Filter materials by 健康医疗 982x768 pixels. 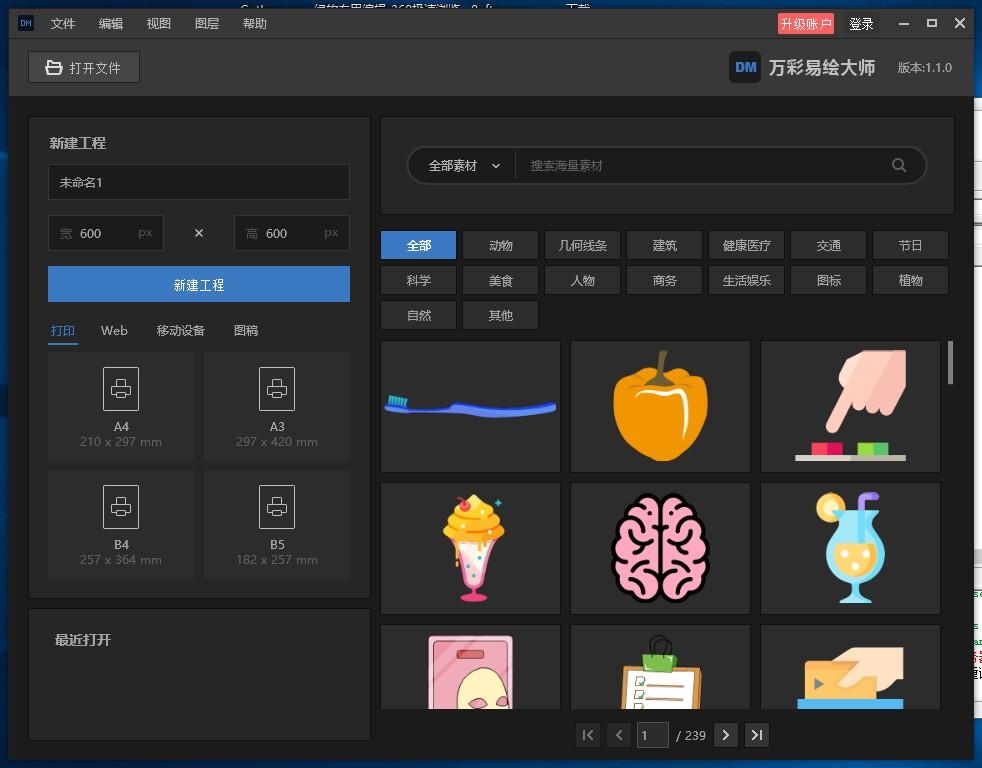tap(747, 245)
